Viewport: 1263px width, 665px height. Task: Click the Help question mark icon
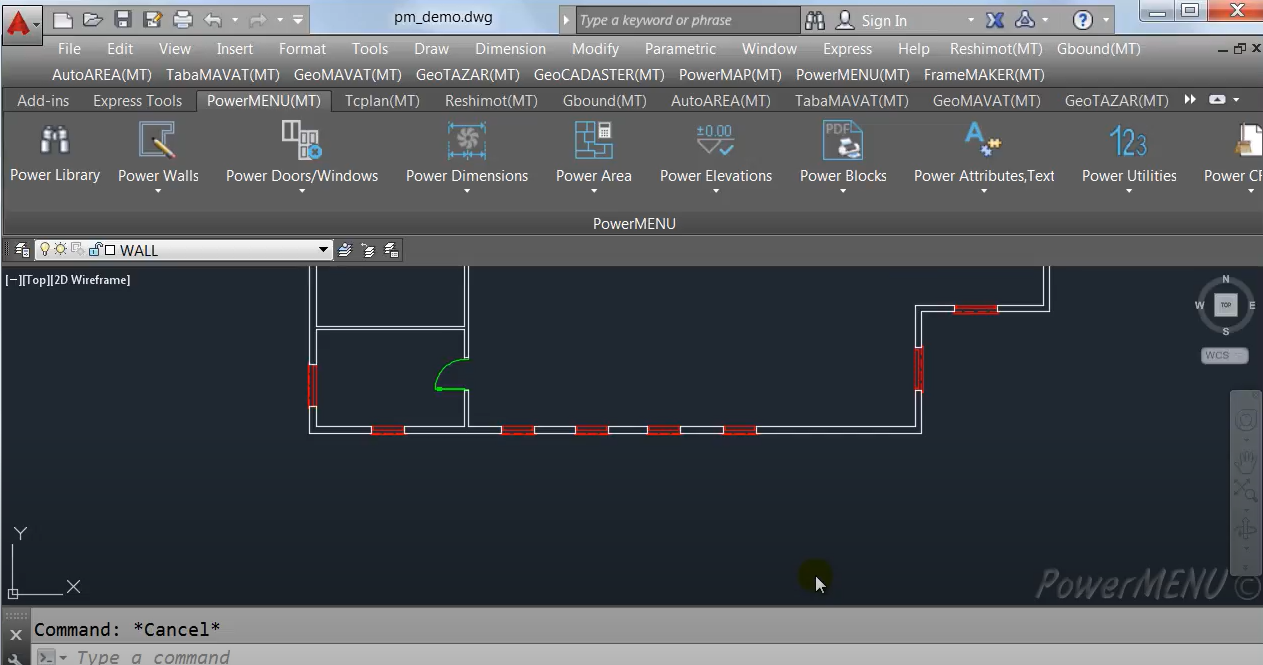click(1083, 20)
